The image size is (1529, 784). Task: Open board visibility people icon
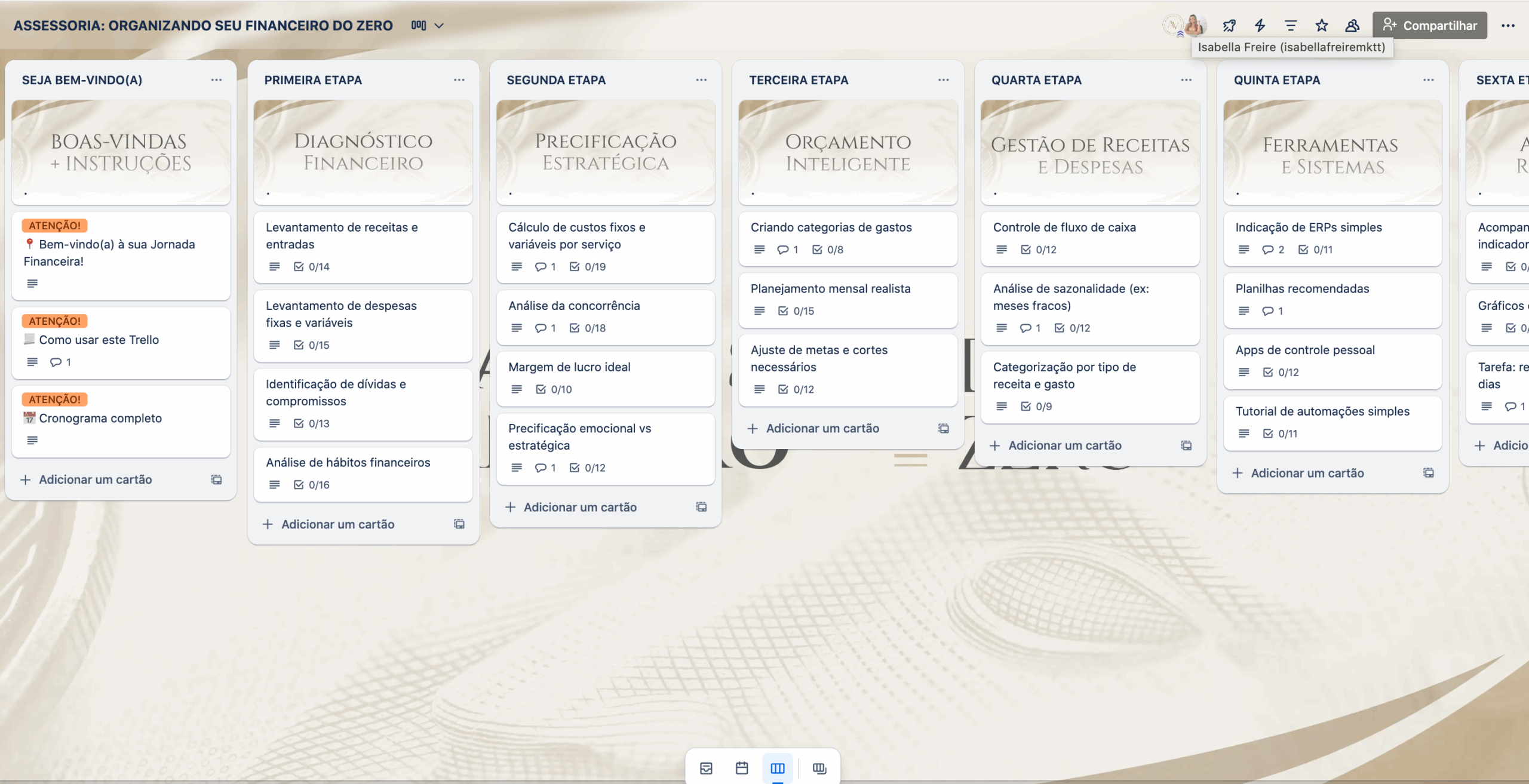[1352, 25]
